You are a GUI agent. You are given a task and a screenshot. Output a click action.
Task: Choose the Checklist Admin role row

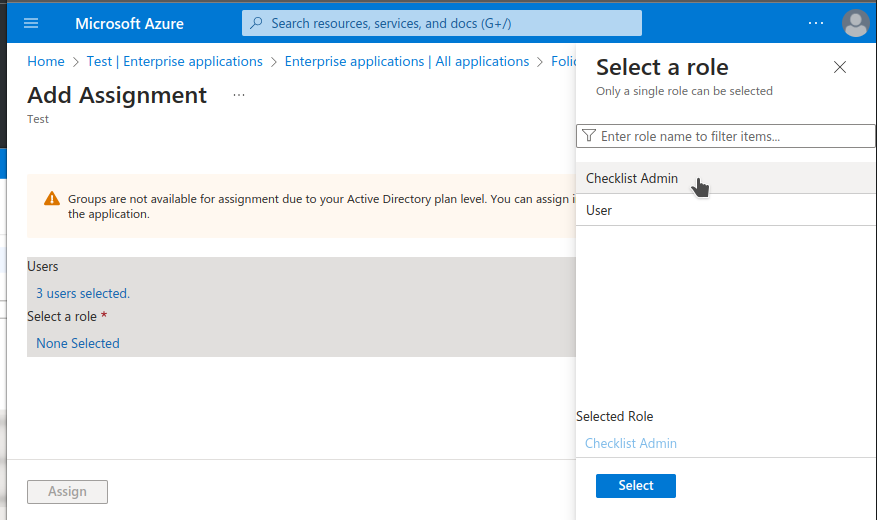(x=725, y=178)
